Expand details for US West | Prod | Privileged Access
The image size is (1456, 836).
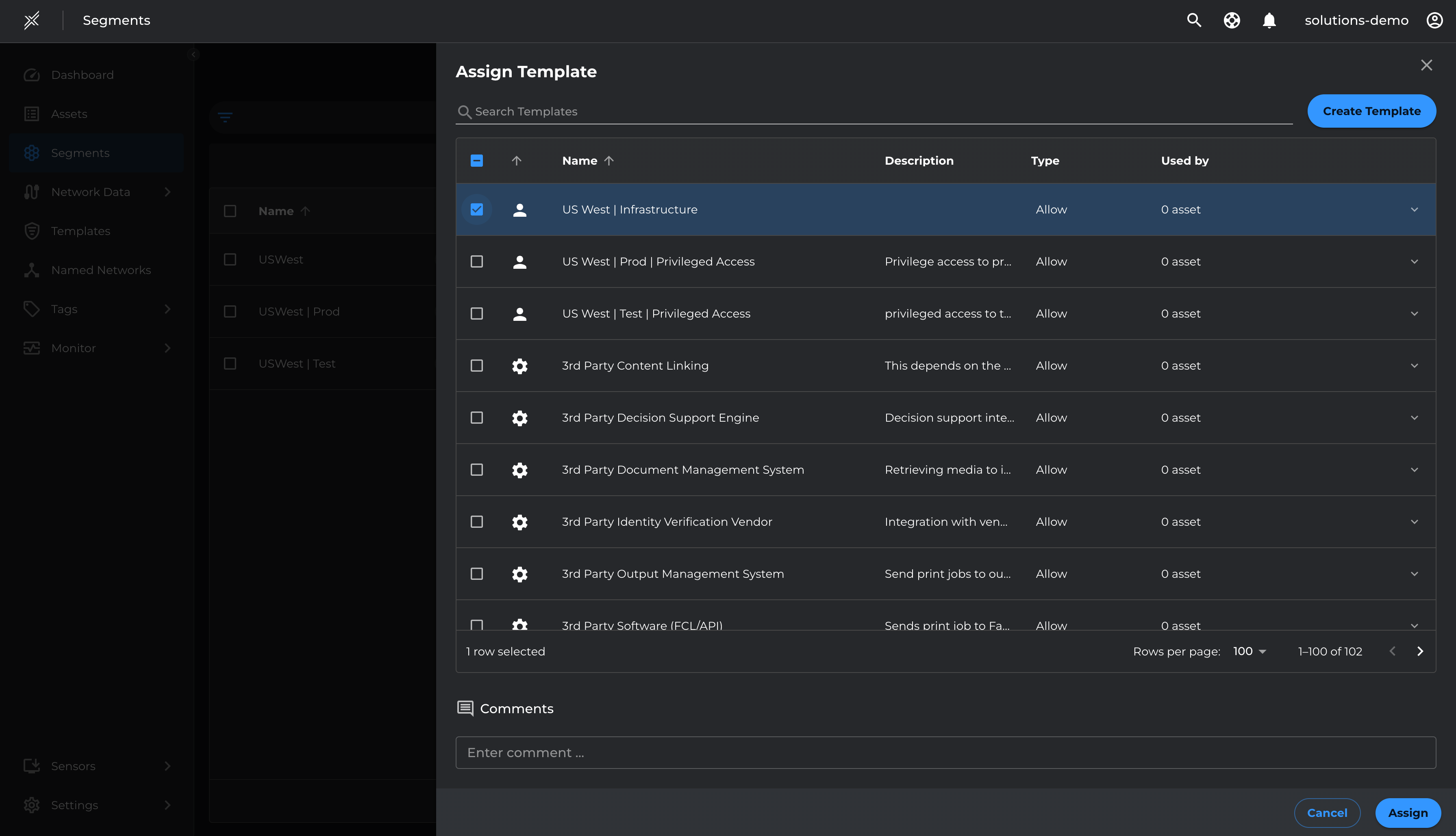click(1415, 261)
